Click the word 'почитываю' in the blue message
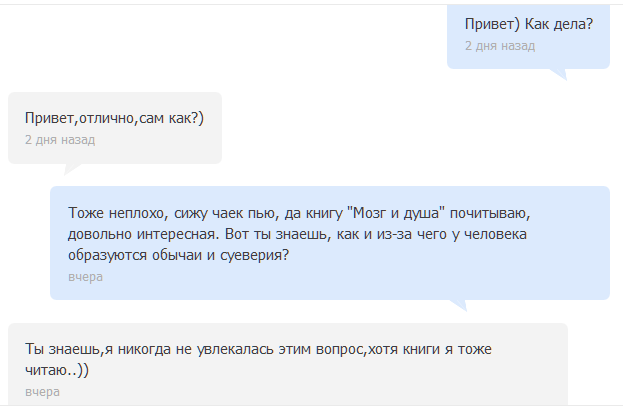Viewport: 623px width, 408px height. pos(490,214)
